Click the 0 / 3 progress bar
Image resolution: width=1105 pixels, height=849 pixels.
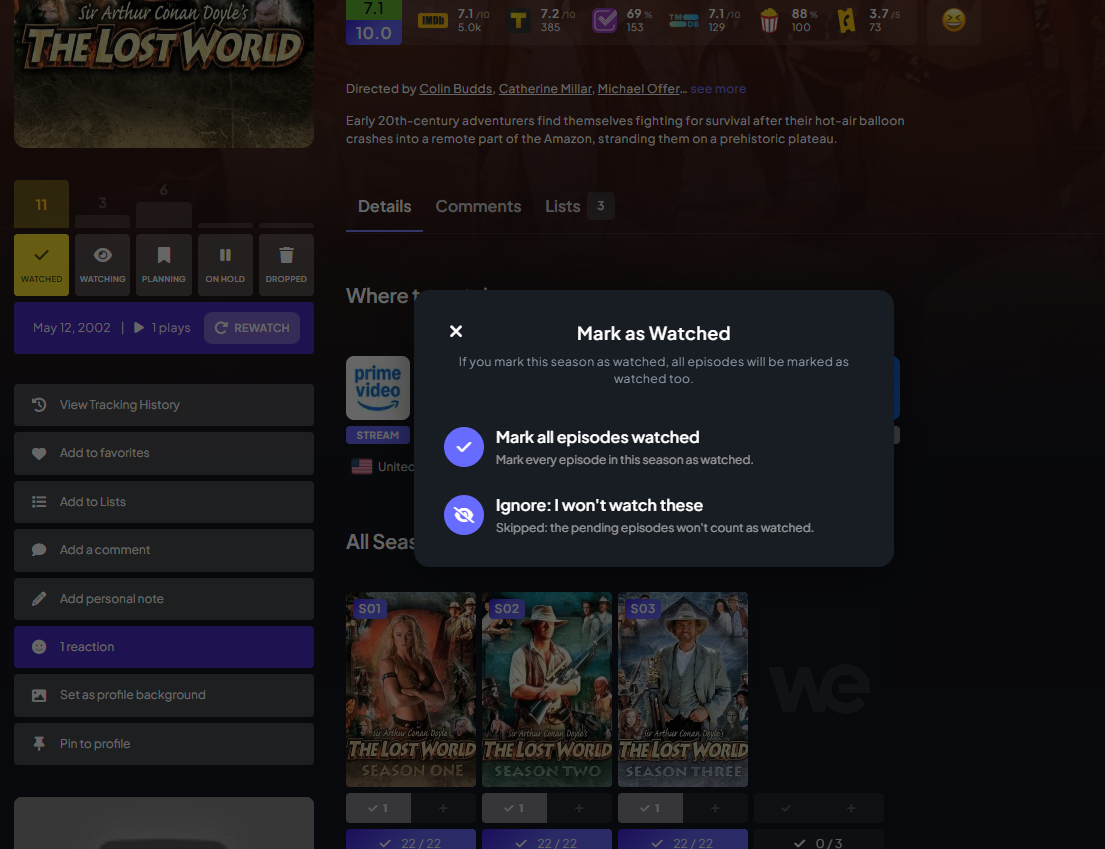tap(819, 840)
